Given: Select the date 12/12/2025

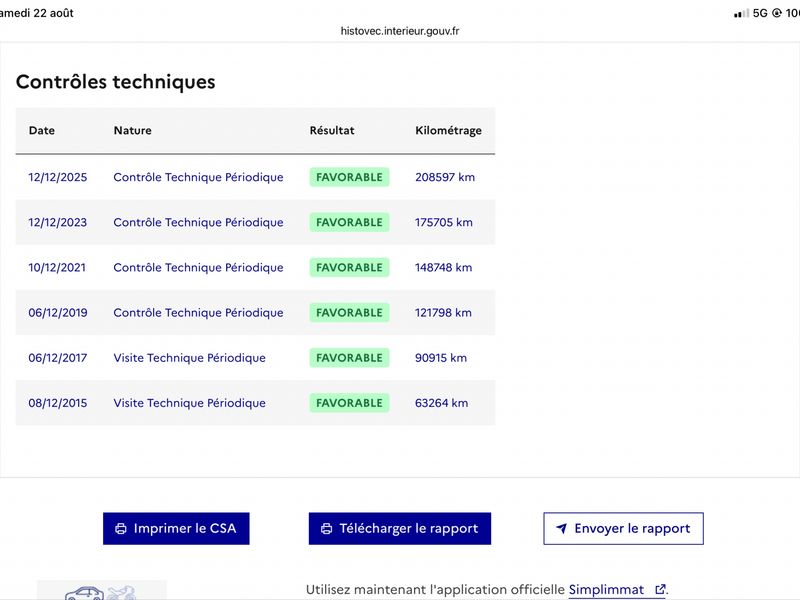Looking at the screenshot, I should 58,177.
